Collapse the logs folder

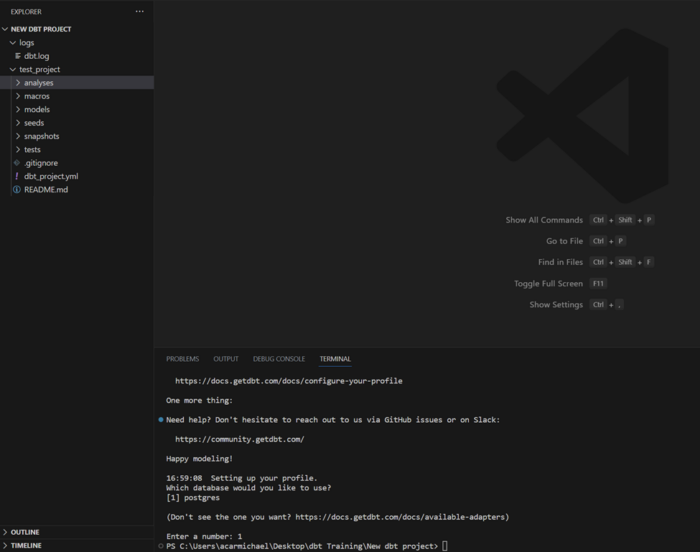point(12,43)
